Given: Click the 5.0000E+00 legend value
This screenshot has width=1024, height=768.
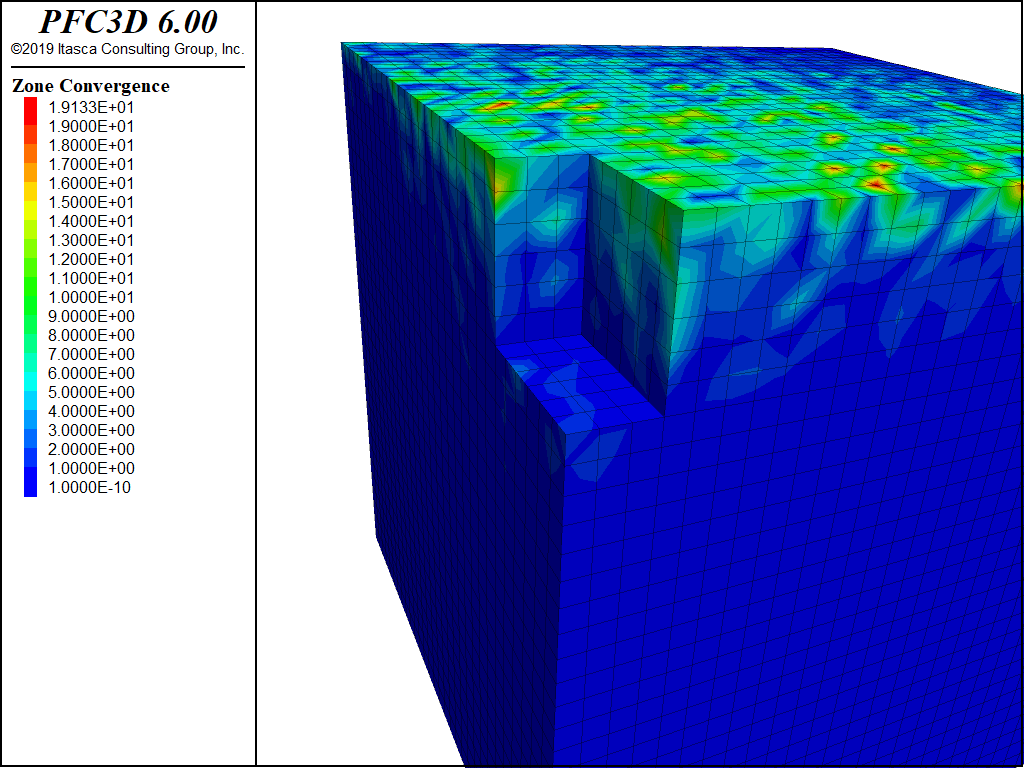Looking at the screenshot, I should tap(91, 392).
